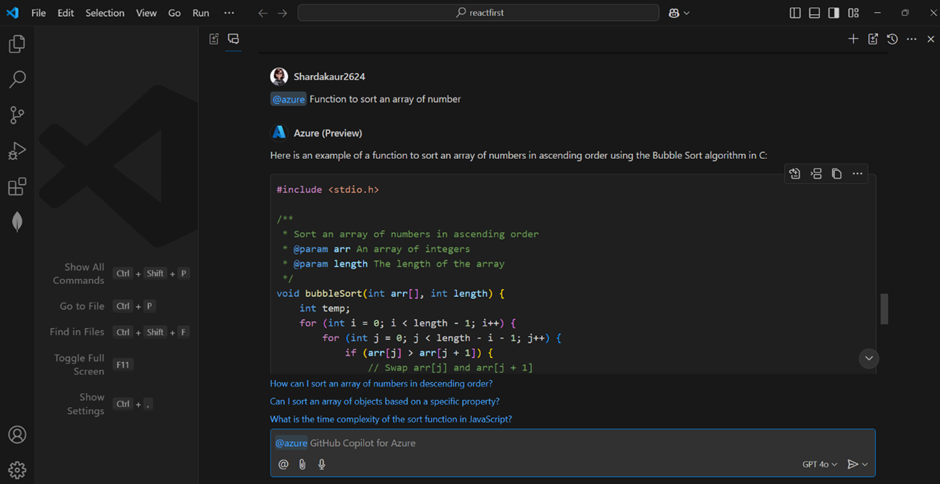Image resolution: width=940 pixels, height=484 pixels.
Task: Open the Selection menu
Action: [105, 13]
